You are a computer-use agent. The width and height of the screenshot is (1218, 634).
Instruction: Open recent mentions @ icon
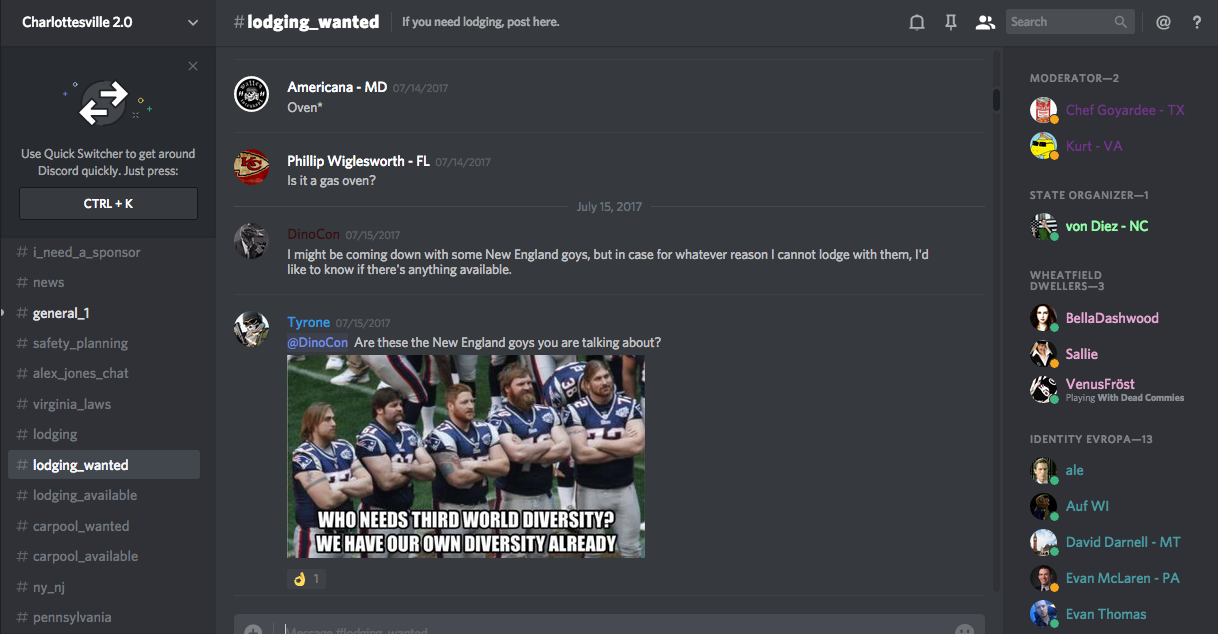1163,22
